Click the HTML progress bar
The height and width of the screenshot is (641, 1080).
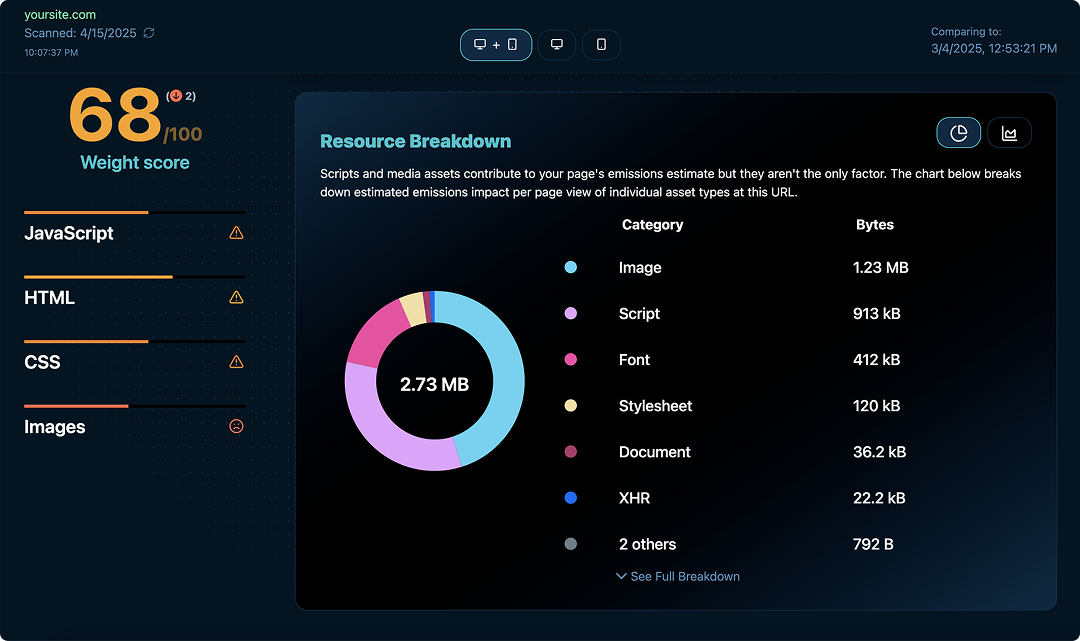(x=135, y=277)
